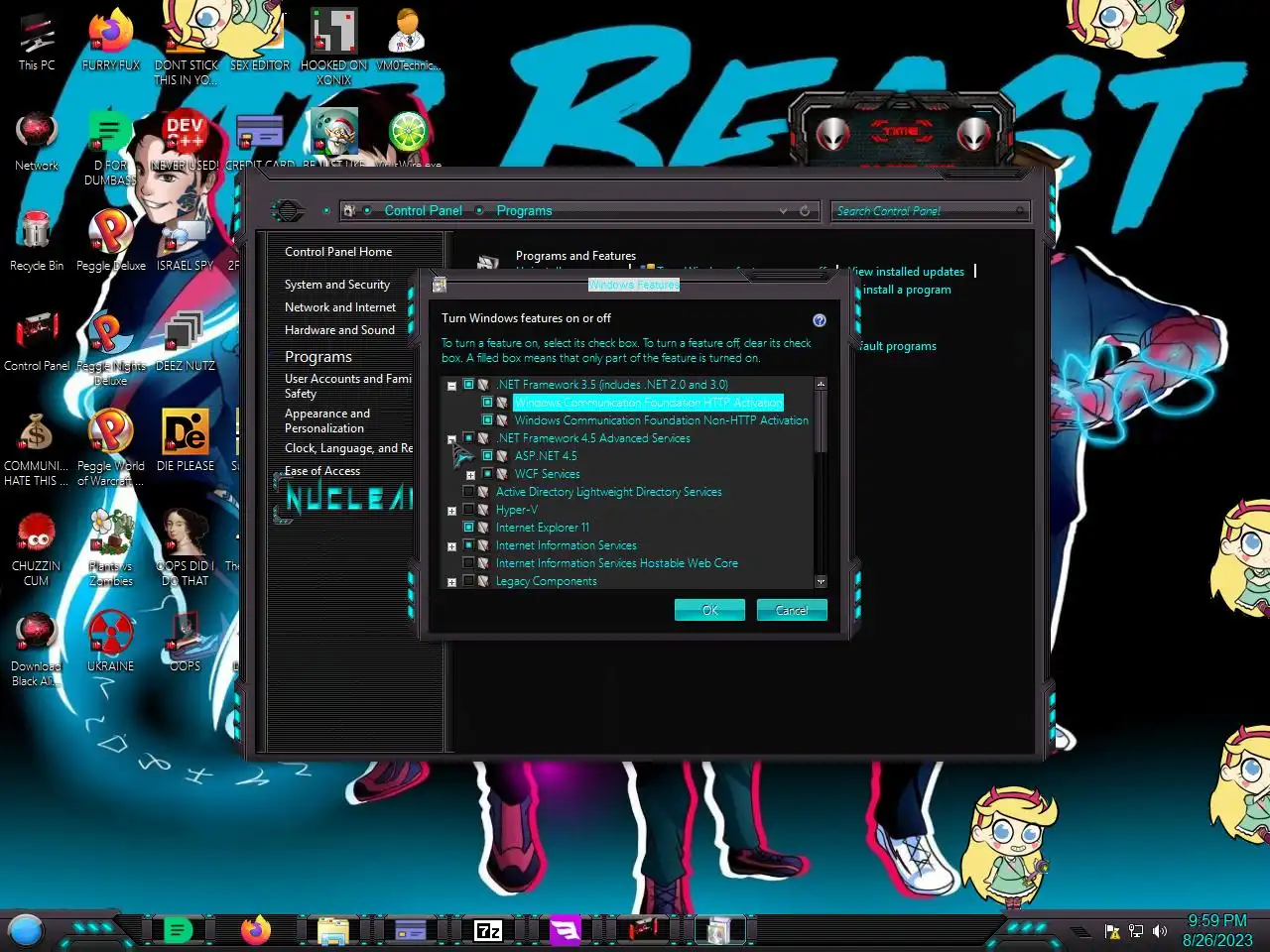Viewport: 1270px width, 952px height.
Task: Click the action center flag tray icon
Action: [1112, 931]
